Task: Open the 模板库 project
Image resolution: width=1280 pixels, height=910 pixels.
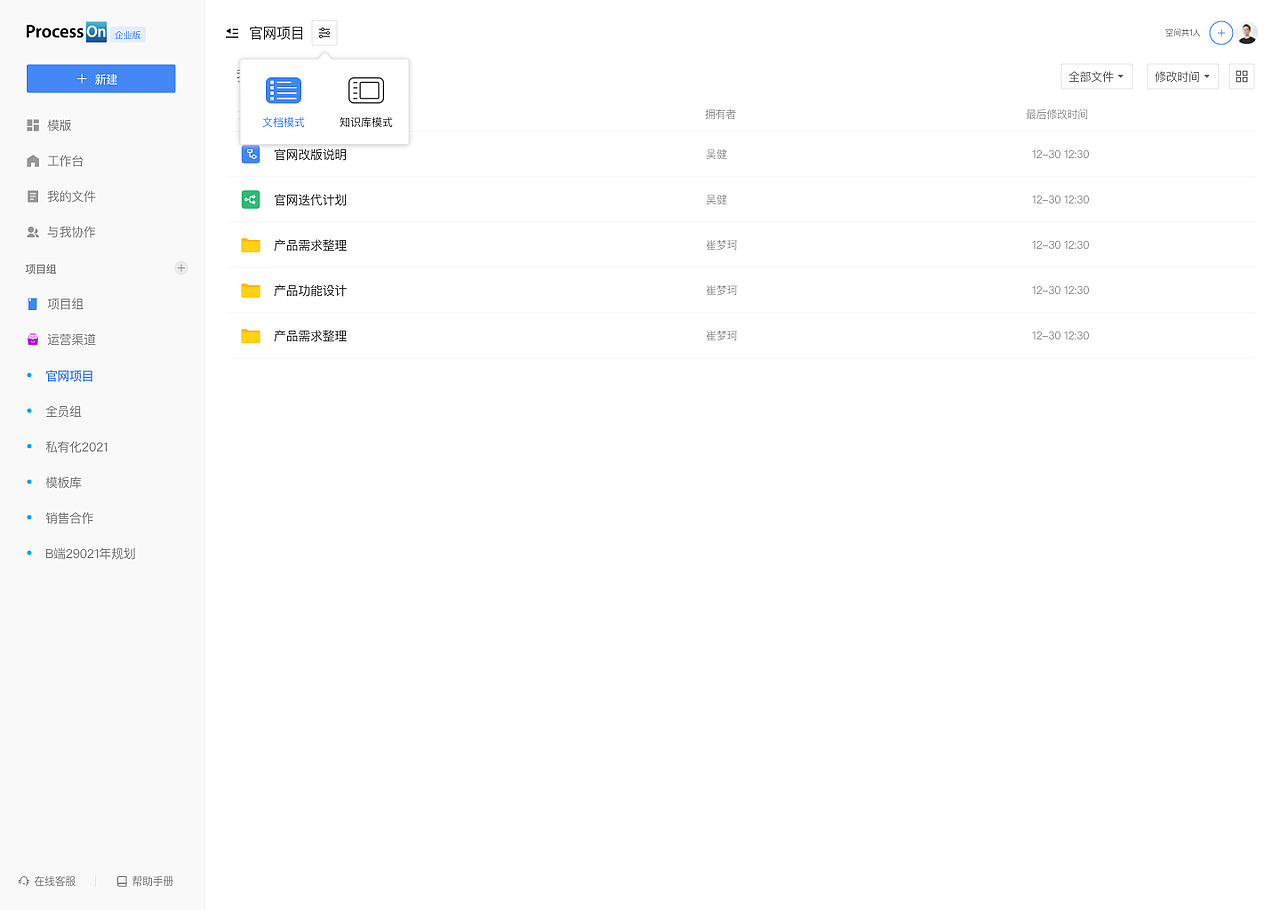Action: point(63,482)
